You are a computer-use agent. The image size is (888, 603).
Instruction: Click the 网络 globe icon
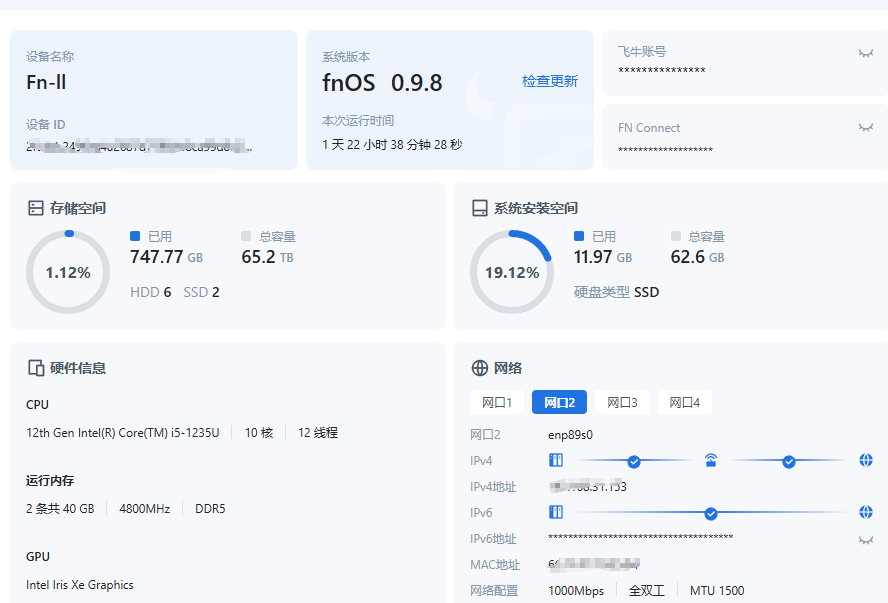[480, 368]
